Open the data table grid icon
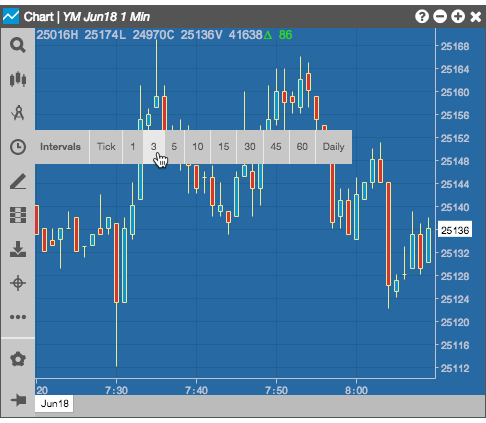Image resolution: width=486 pixels, height=423 pixels. click(18, 215)
